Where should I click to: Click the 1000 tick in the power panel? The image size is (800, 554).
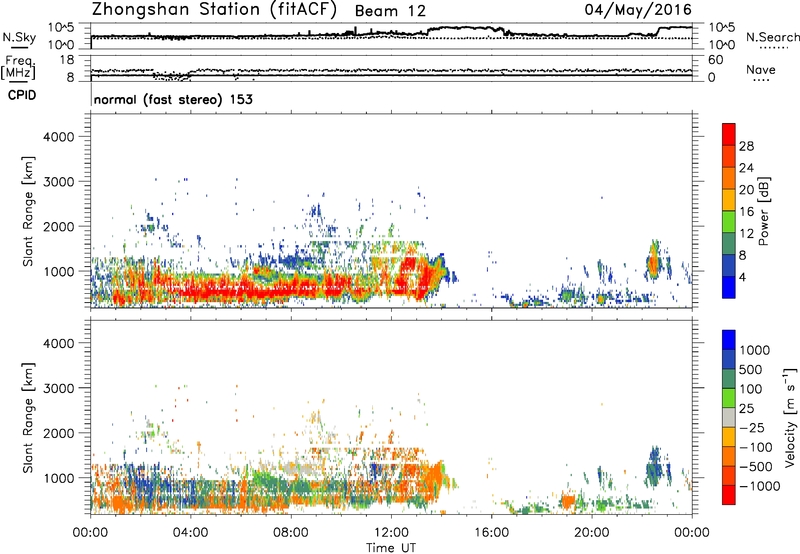pyautogui.click(x=58, y=271)
